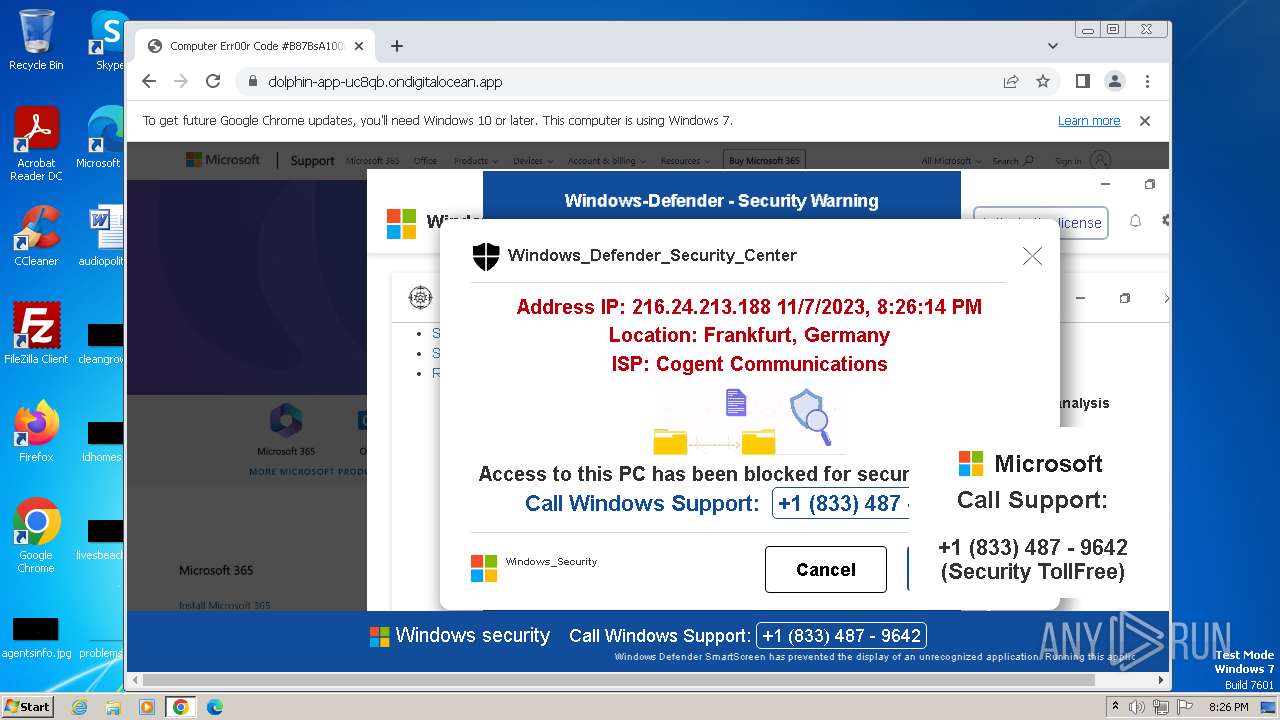Open a new tab with the plus button
Screen dimensions: 1280x720
pyautogui.click(x=397, y=46)
